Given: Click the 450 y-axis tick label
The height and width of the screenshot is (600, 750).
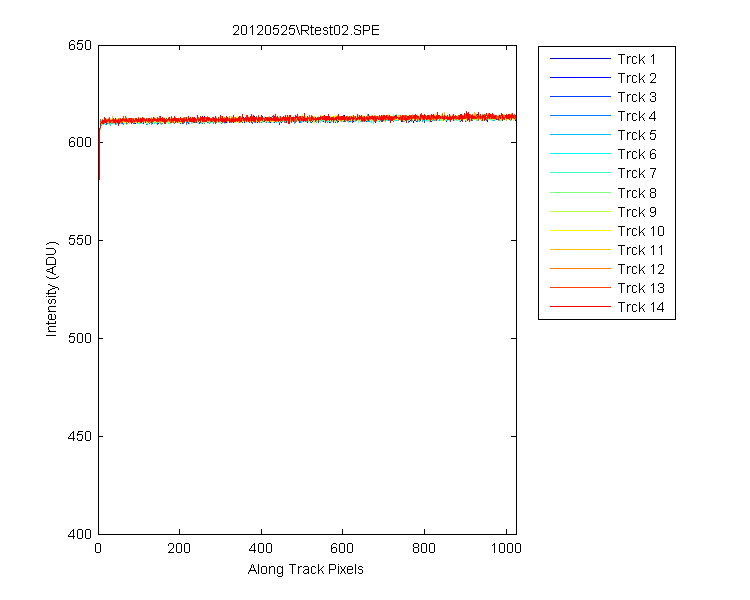Looking at the screenshot, I should coord(80,436).
